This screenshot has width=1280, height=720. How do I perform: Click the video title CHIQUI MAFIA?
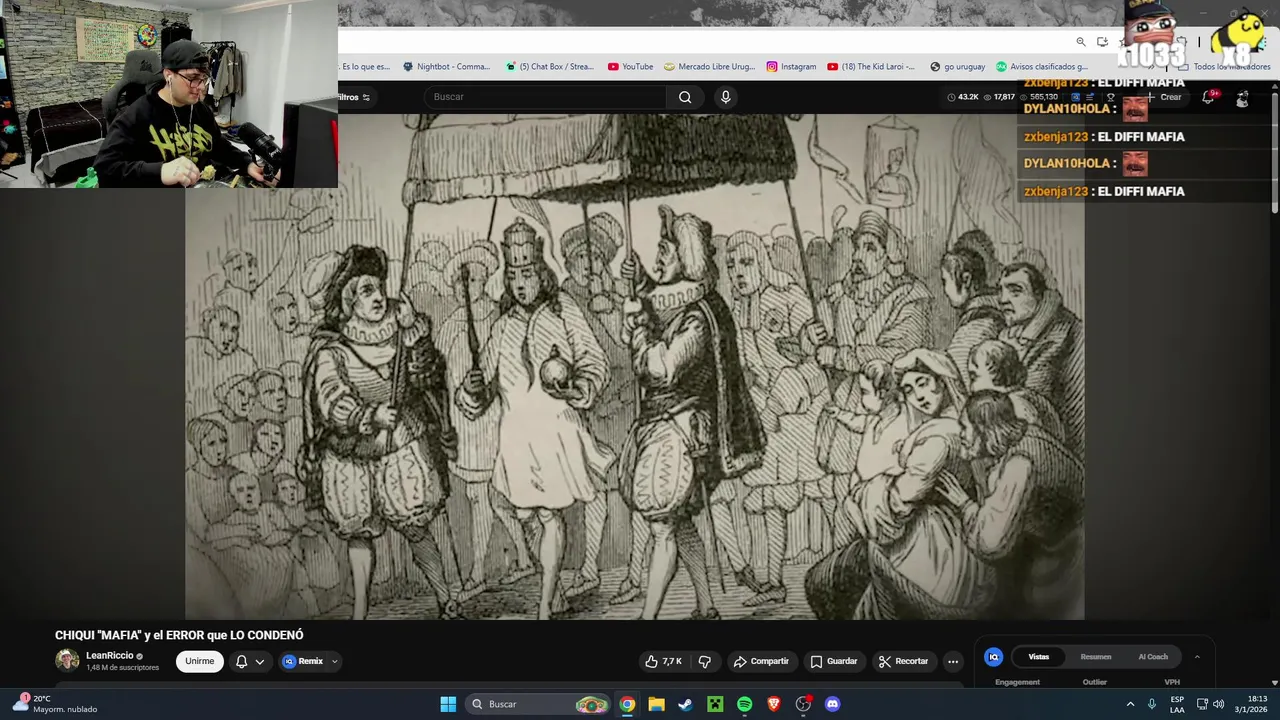[179, 635]
